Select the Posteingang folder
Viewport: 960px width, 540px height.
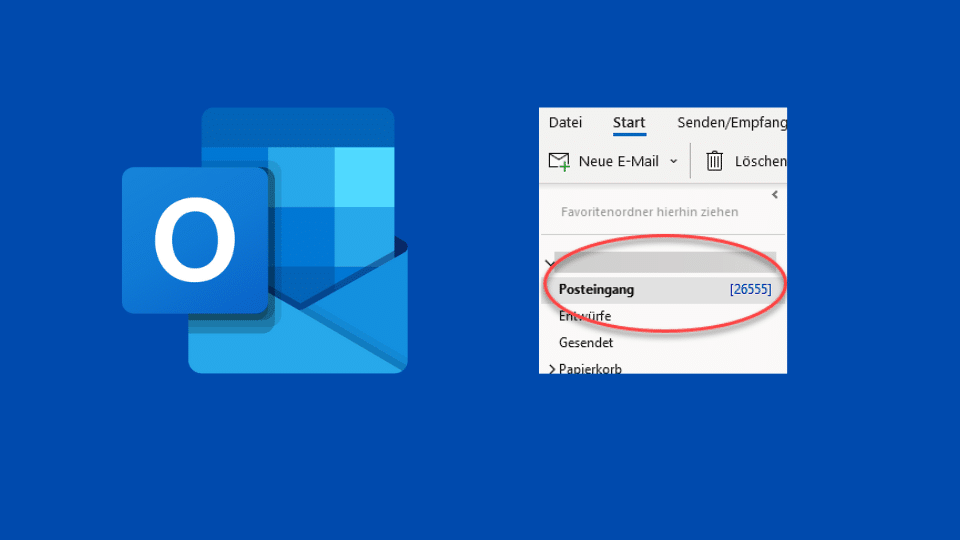click(663, 290)
